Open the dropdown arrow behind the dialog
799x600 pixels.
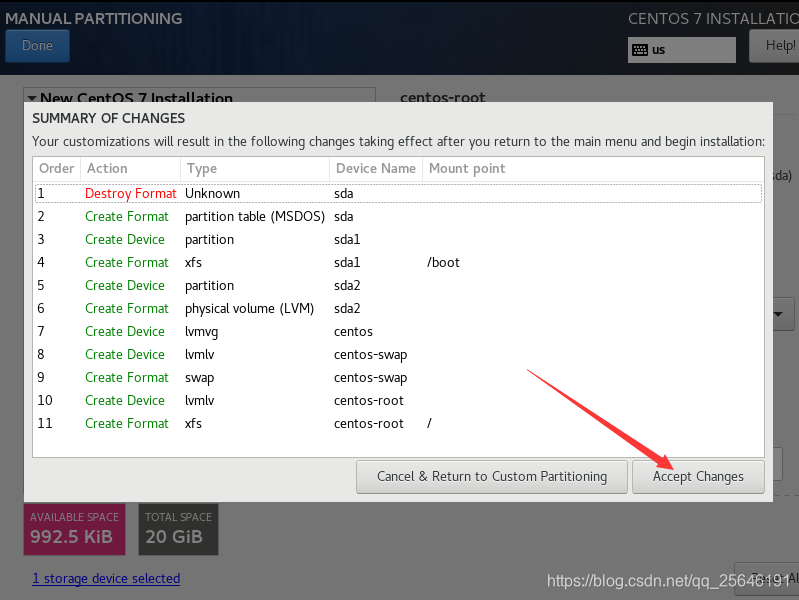pos(778,314)
